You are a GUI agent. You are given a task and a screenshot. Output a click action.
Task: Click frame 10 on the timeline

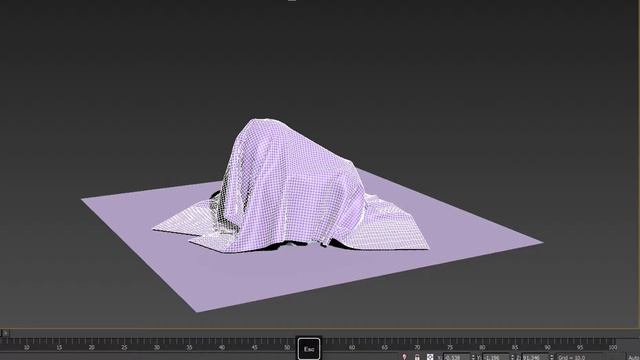[27, 347]
